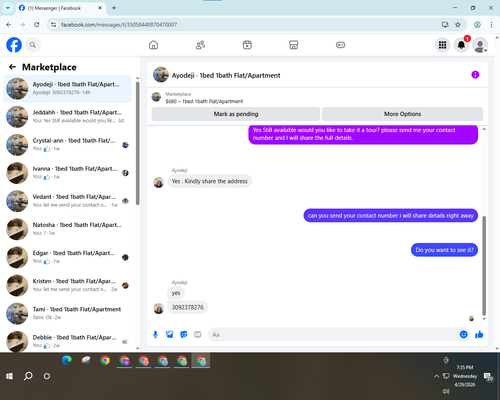
Task: Send a thumbs-up like
Action: coord(479,334)
